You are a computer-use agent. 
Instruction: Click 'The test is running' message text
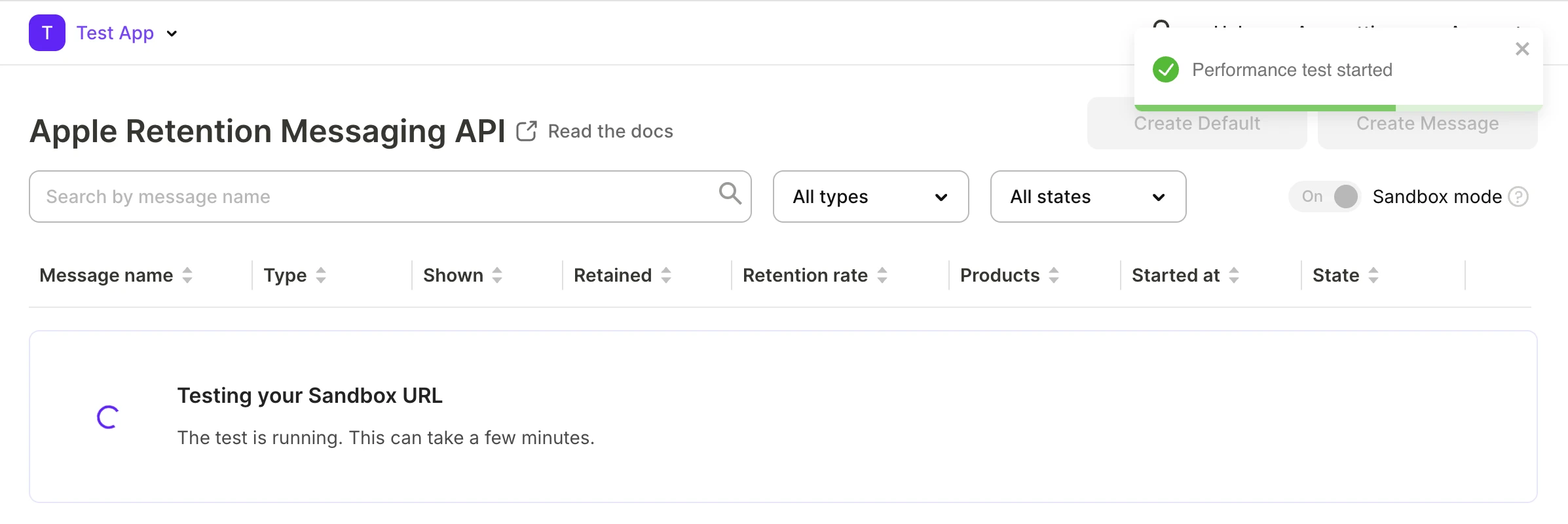click(x=386, y=438)
